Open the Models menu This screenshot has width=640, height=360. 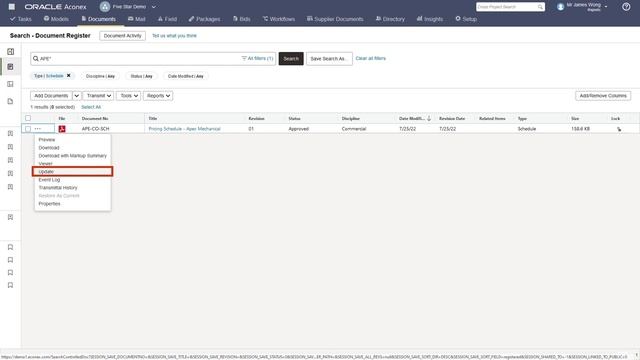pyautogui.click(x=56, y=19)
